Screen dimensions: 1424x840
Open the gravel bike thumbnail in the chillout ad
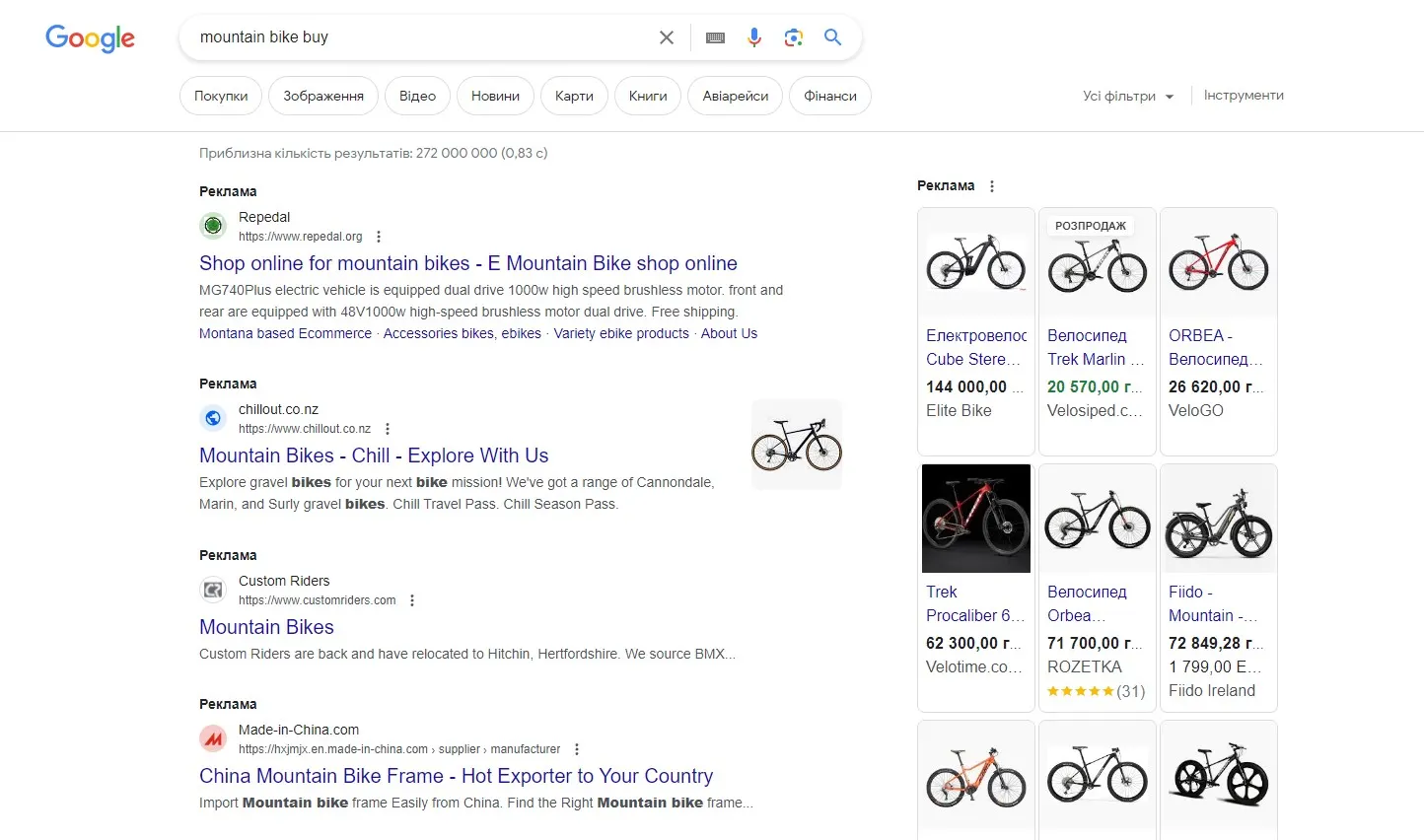coord(797,445)
